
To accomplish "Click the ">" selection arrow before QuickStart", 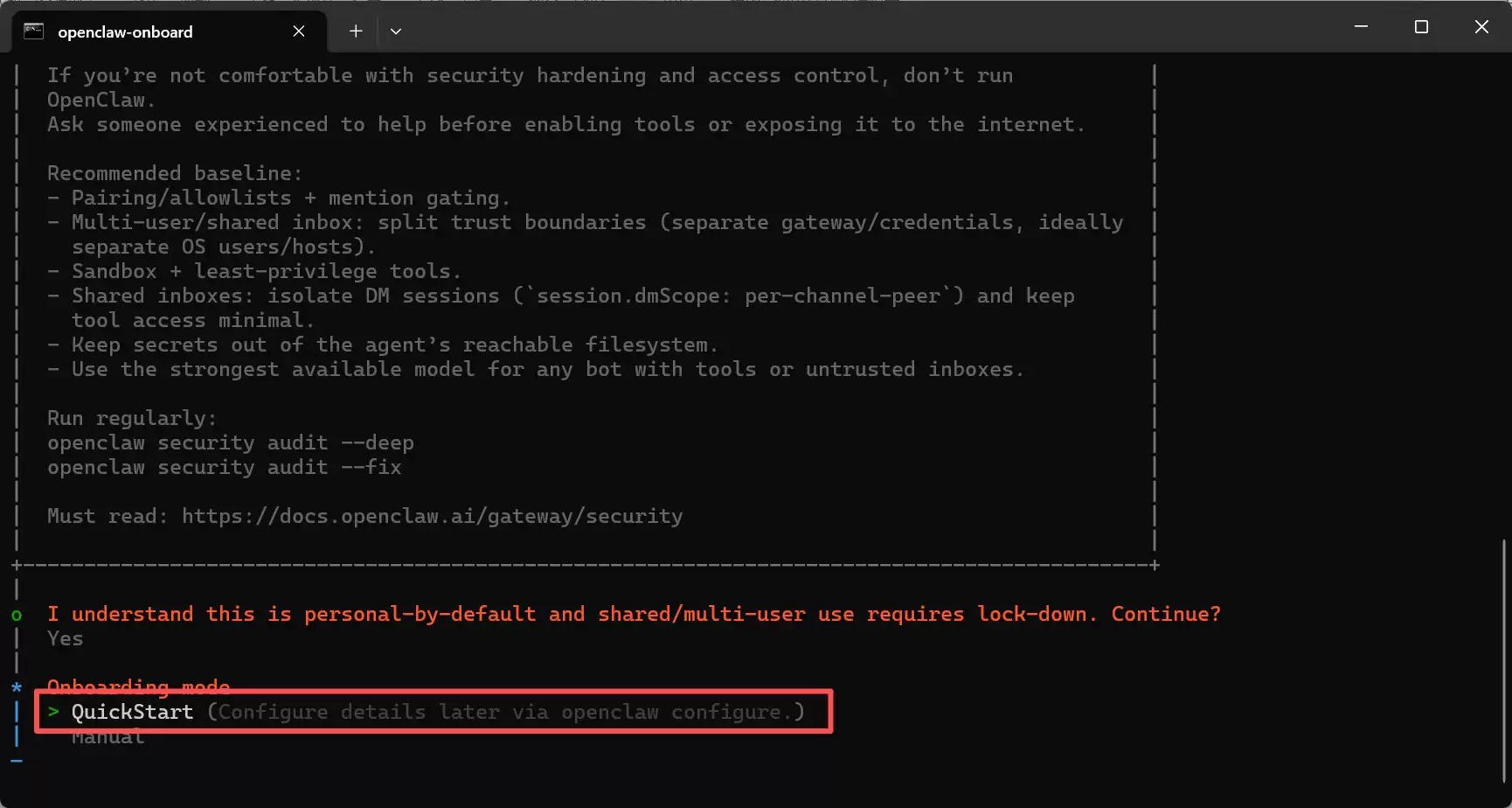I will coord(53,712).
